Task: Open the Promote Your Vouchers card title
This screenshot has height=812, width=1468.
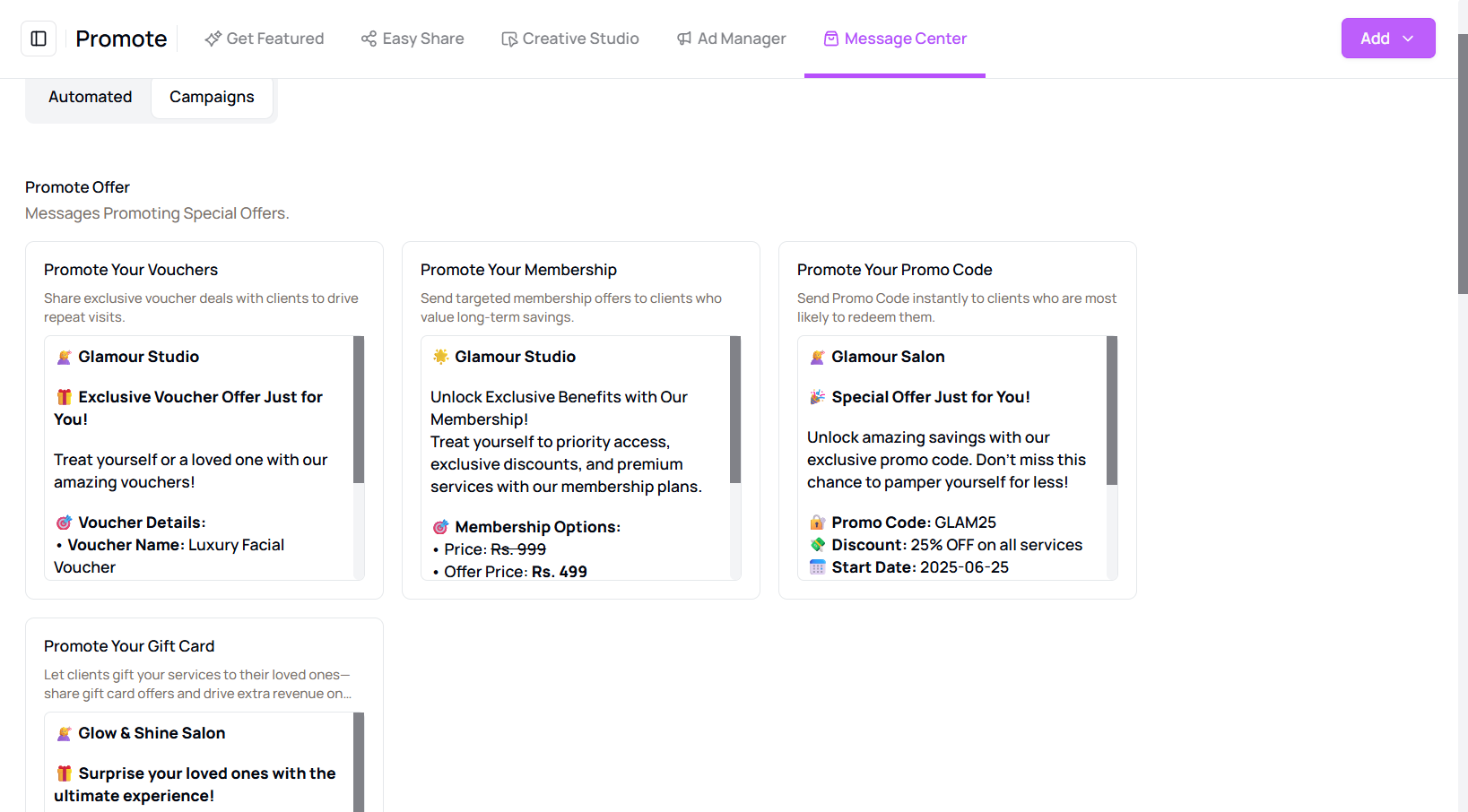Action: point(131,270)
